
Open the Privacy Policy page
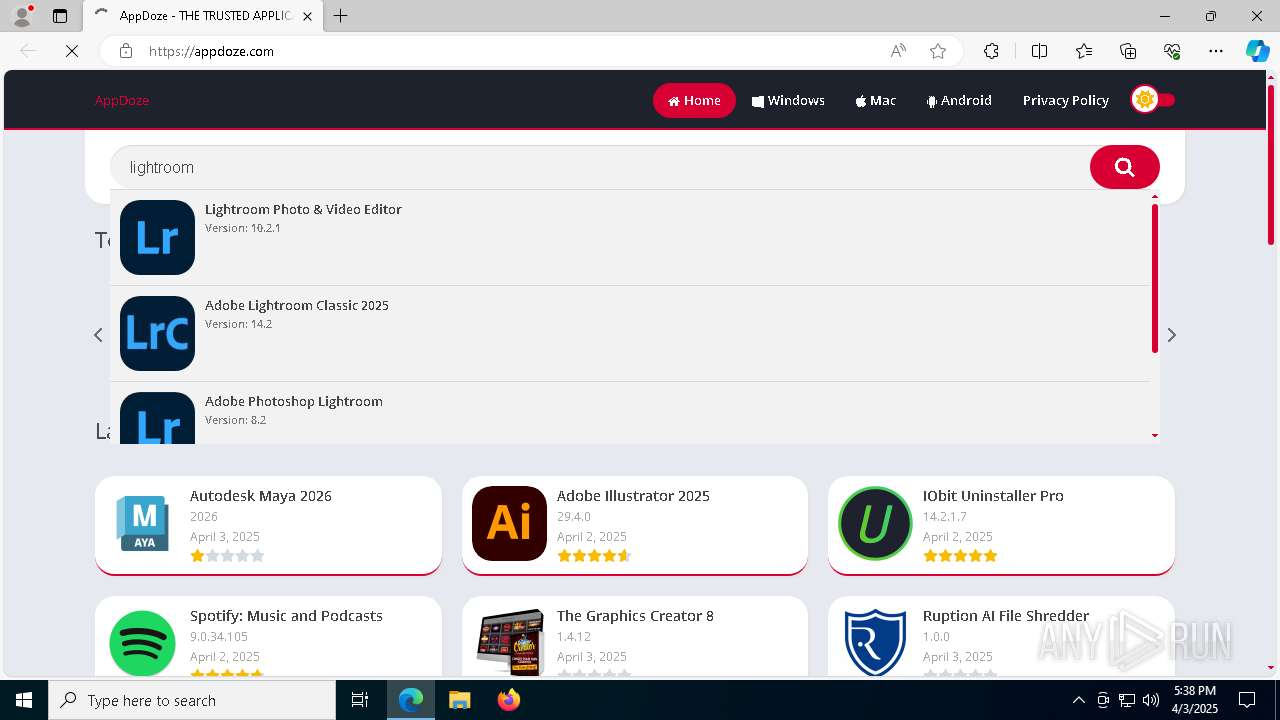pyautogui.click(x=1065, y=100)
